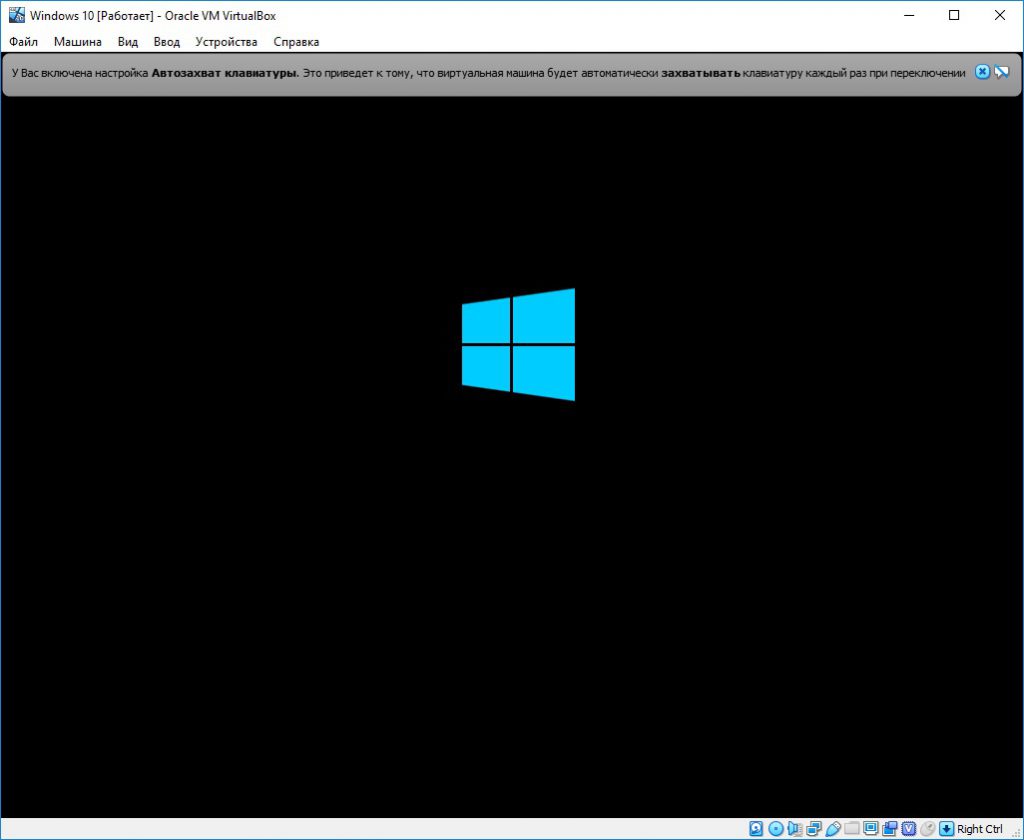This screenshot has height=840, width=1024.
Task: Click the video capture recording indicator
Action: (890, 829)
